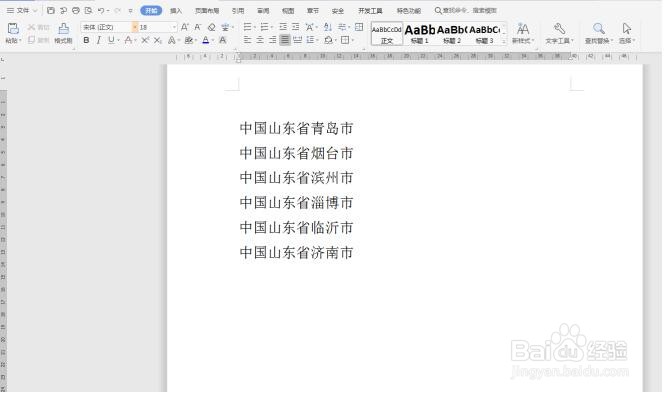Image resolution: width=666 pixels, height=395 pixels.
Task: Switch to the 页面布局 tab
Action: 207,11
